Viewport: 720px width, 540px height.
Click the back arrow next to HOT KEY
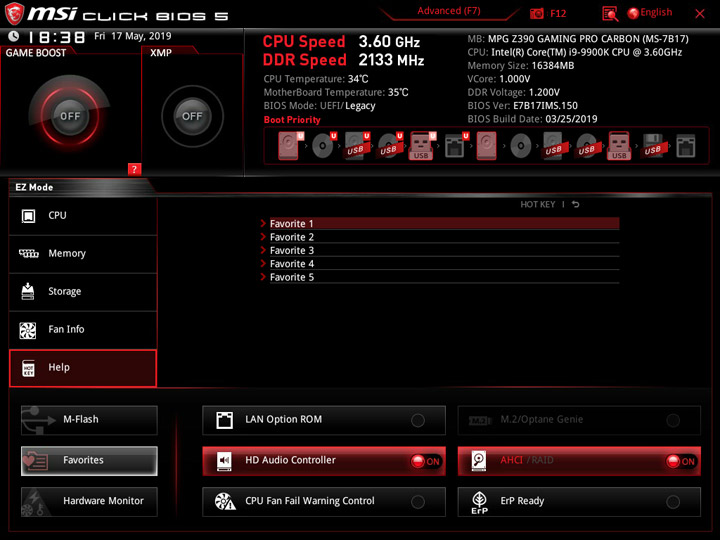576,204
